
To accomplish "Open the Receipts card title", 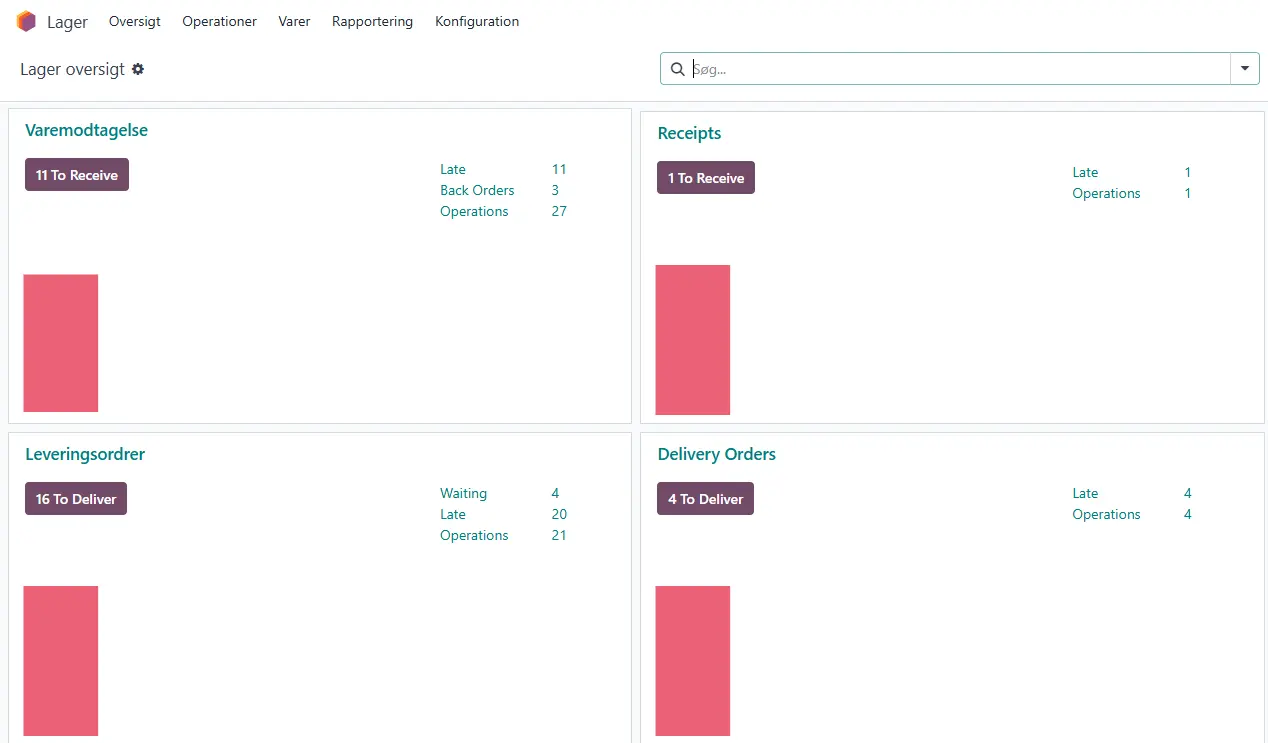I will click(x=689, y=133).
